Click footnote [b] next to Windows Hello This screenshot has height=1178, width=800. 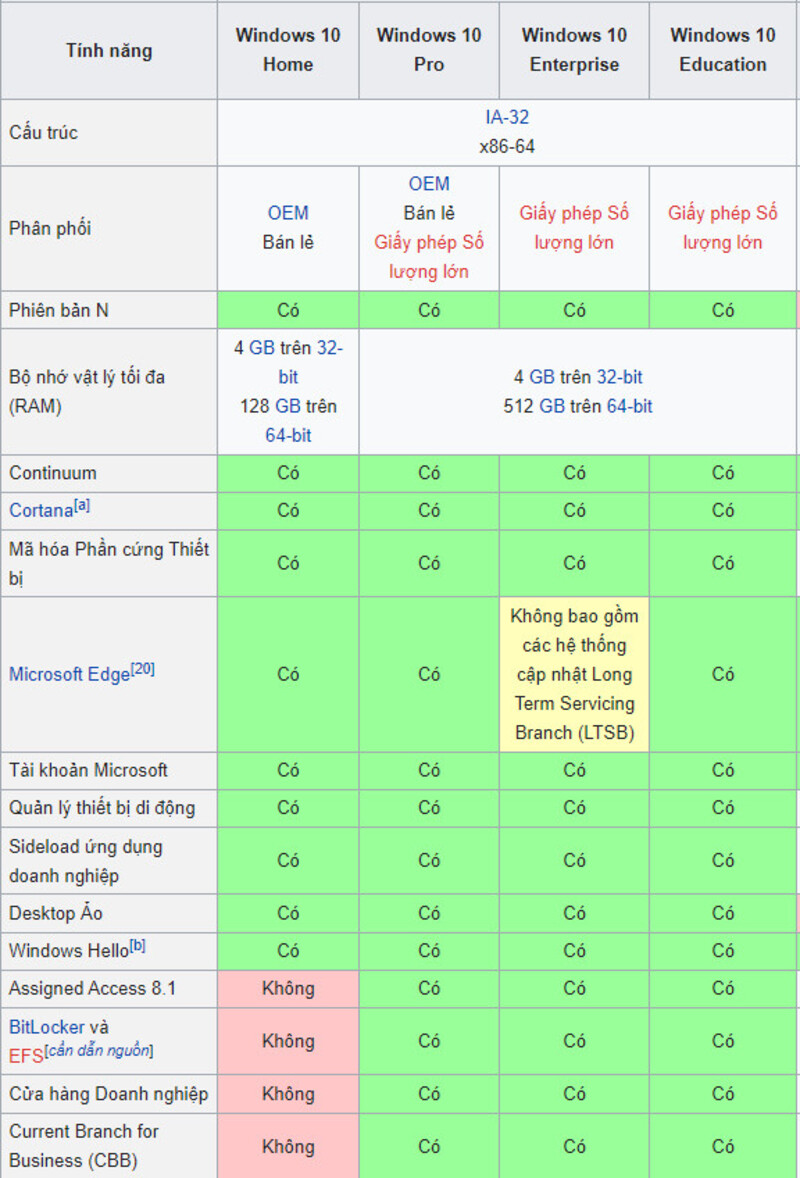click(x=137, y=946)
